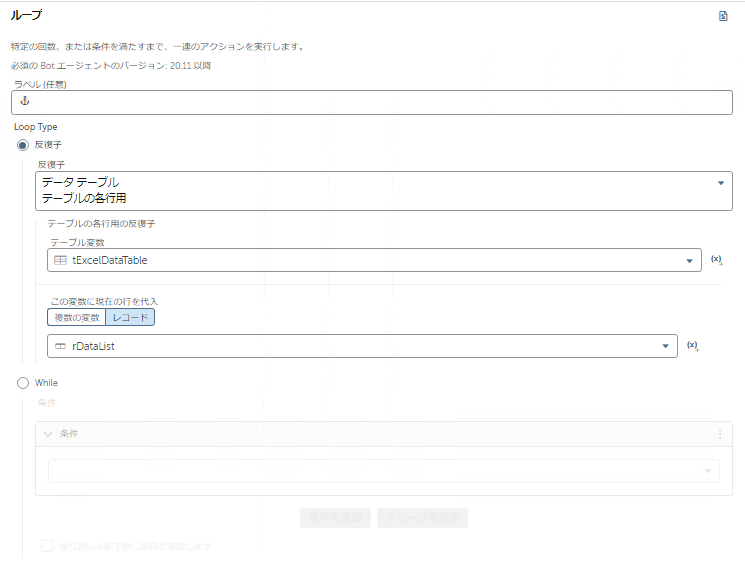Expand the rDataList dropdown arrow
The width and height of the screenshot is (745, 586).
666,346
